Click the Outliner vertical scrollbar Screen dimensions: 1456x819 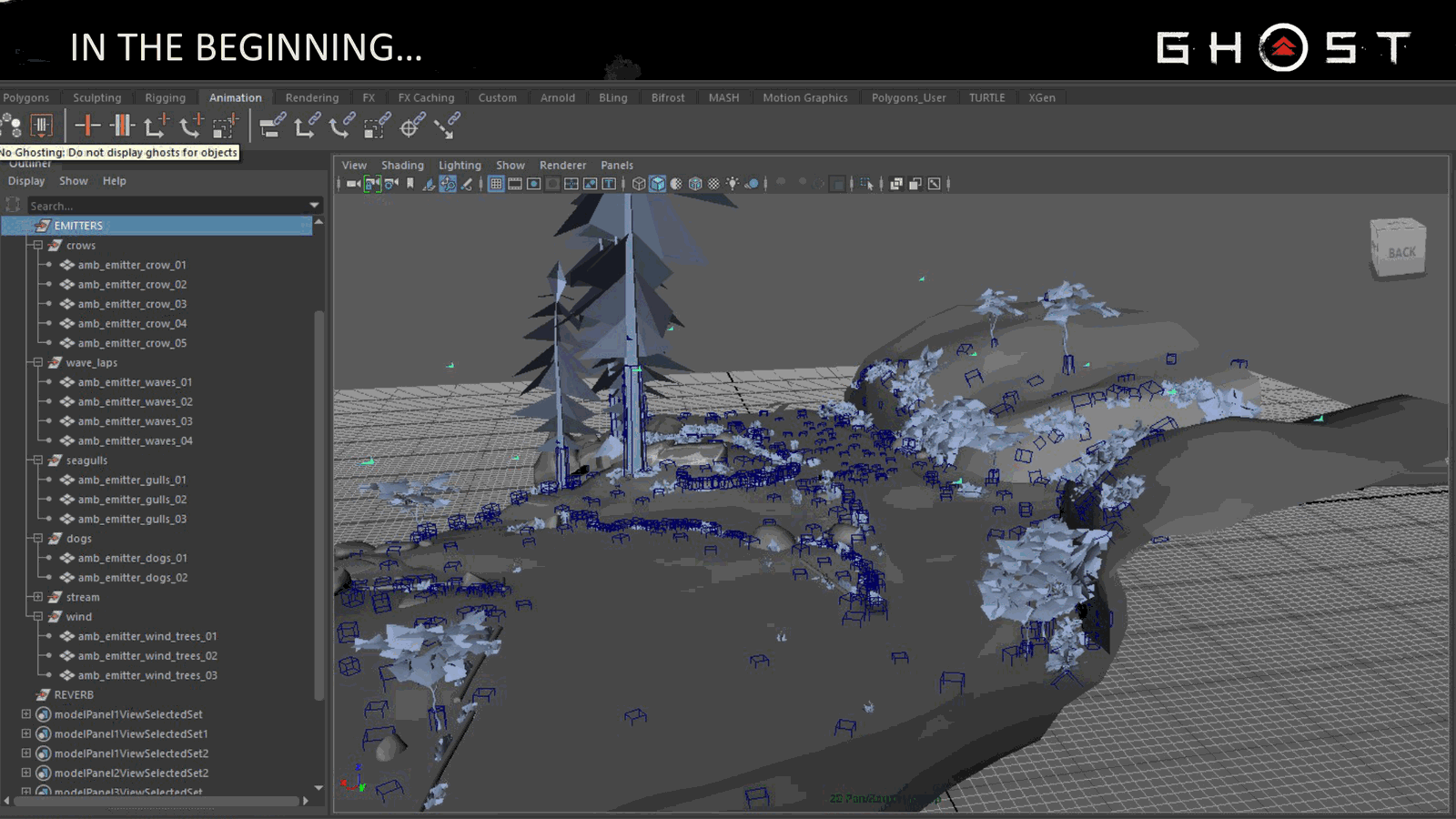click(318, 505)
